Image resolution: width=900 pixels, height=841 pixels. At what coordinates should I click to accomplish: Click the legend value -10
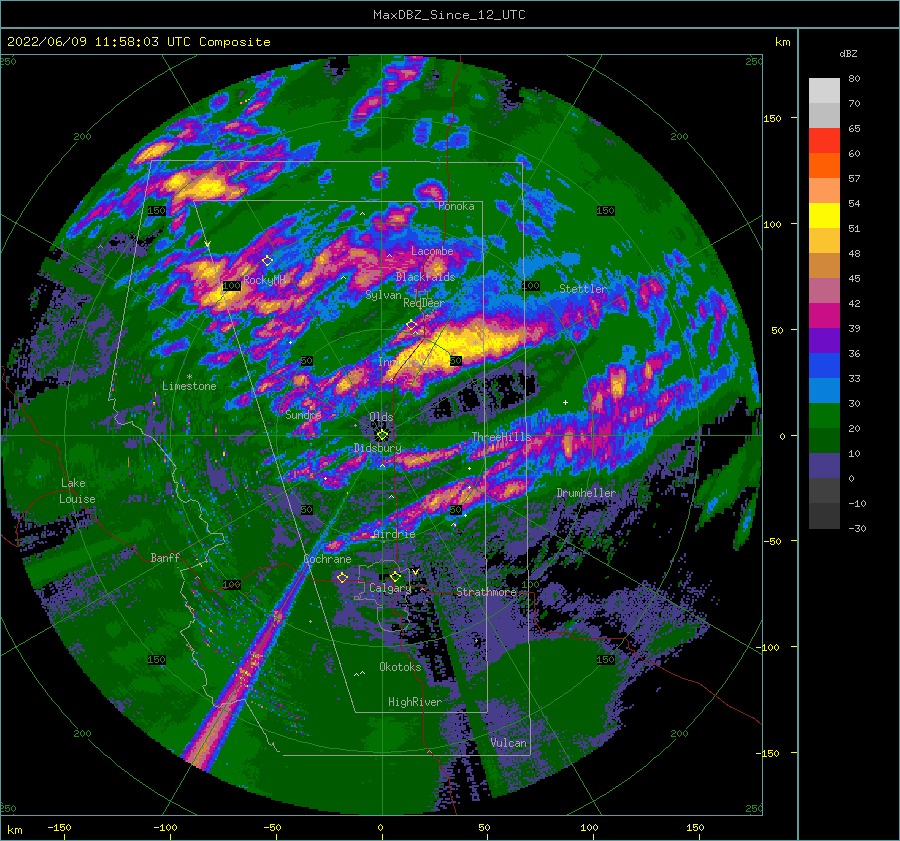click(x=857, y=503)
